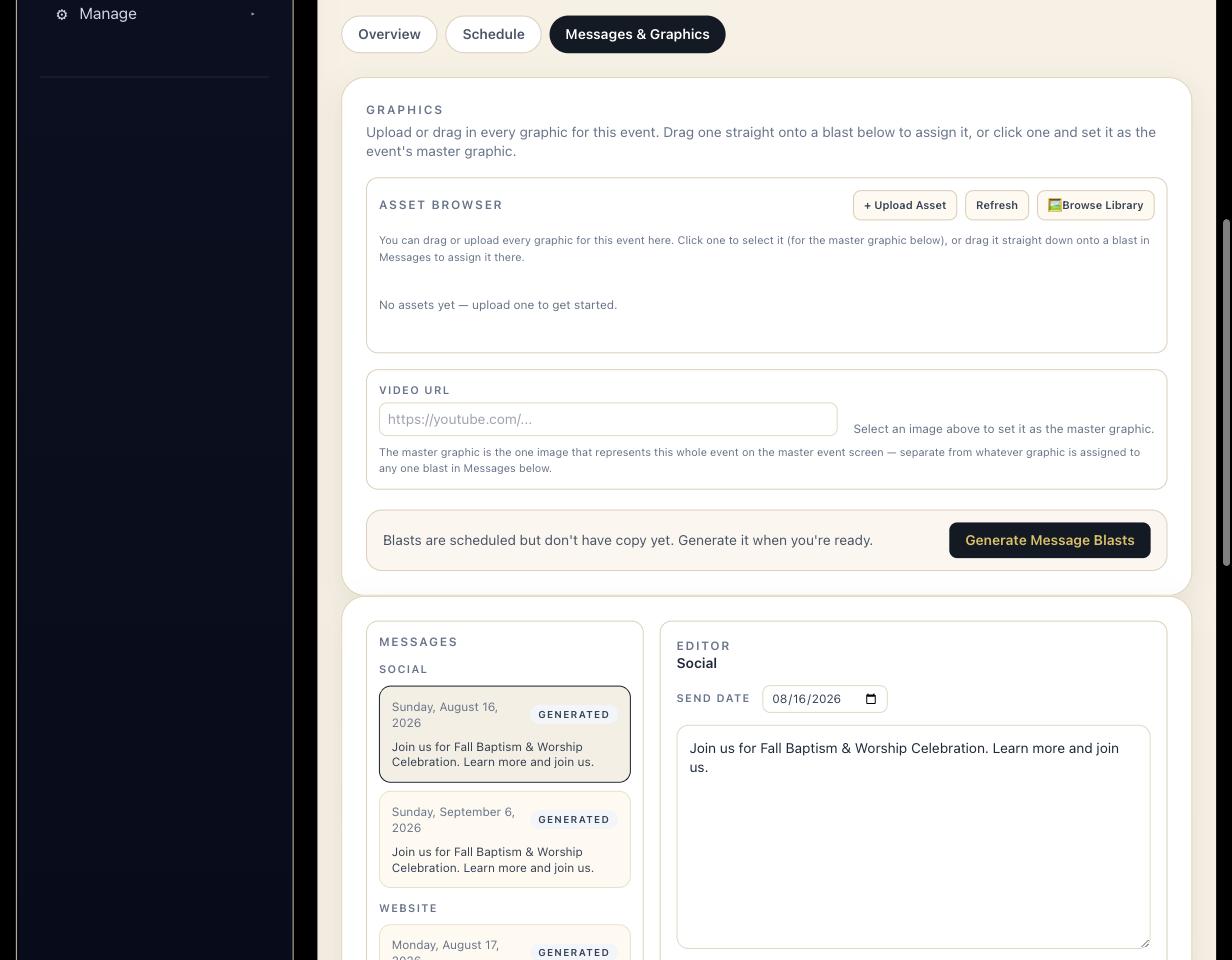Open the send date calendar picker icon

[x=871, y=699]
